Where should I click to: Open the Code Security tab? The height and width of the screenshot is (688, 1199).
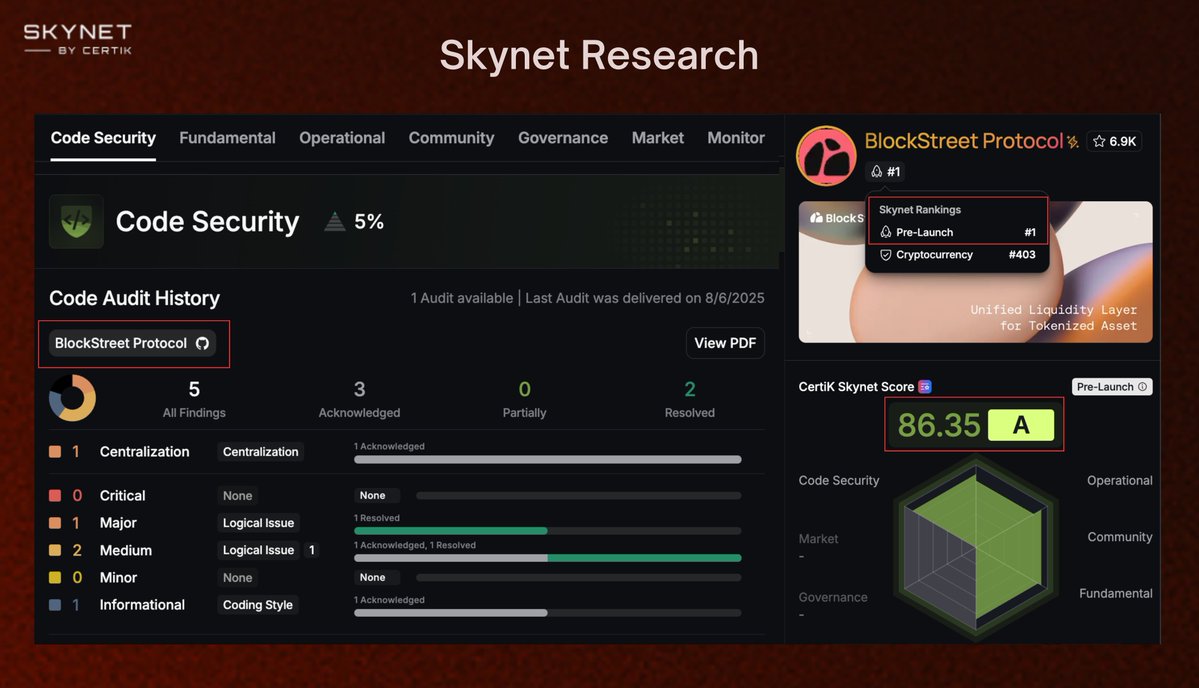click(x=103, y=138)
